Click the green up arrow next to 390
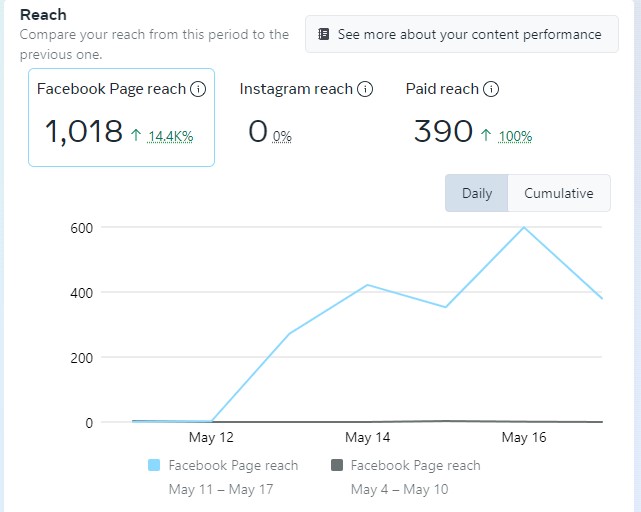Image resolution: width=641 pixels, height=512 pixels. pyautogui.click(x=486, y=135)
